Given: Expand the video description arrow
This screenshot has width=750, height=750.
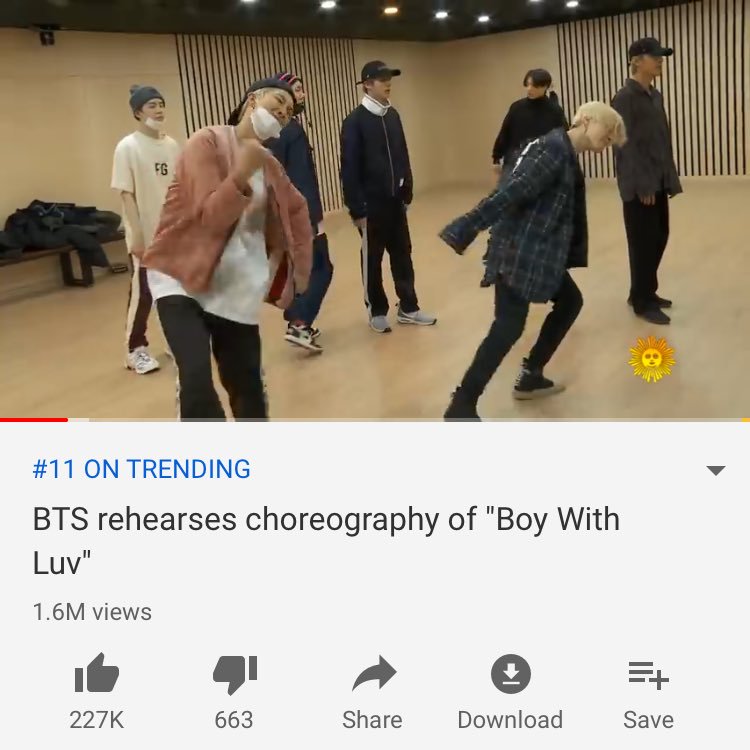Looking at the screenshot, I should [x=716, y=470].
